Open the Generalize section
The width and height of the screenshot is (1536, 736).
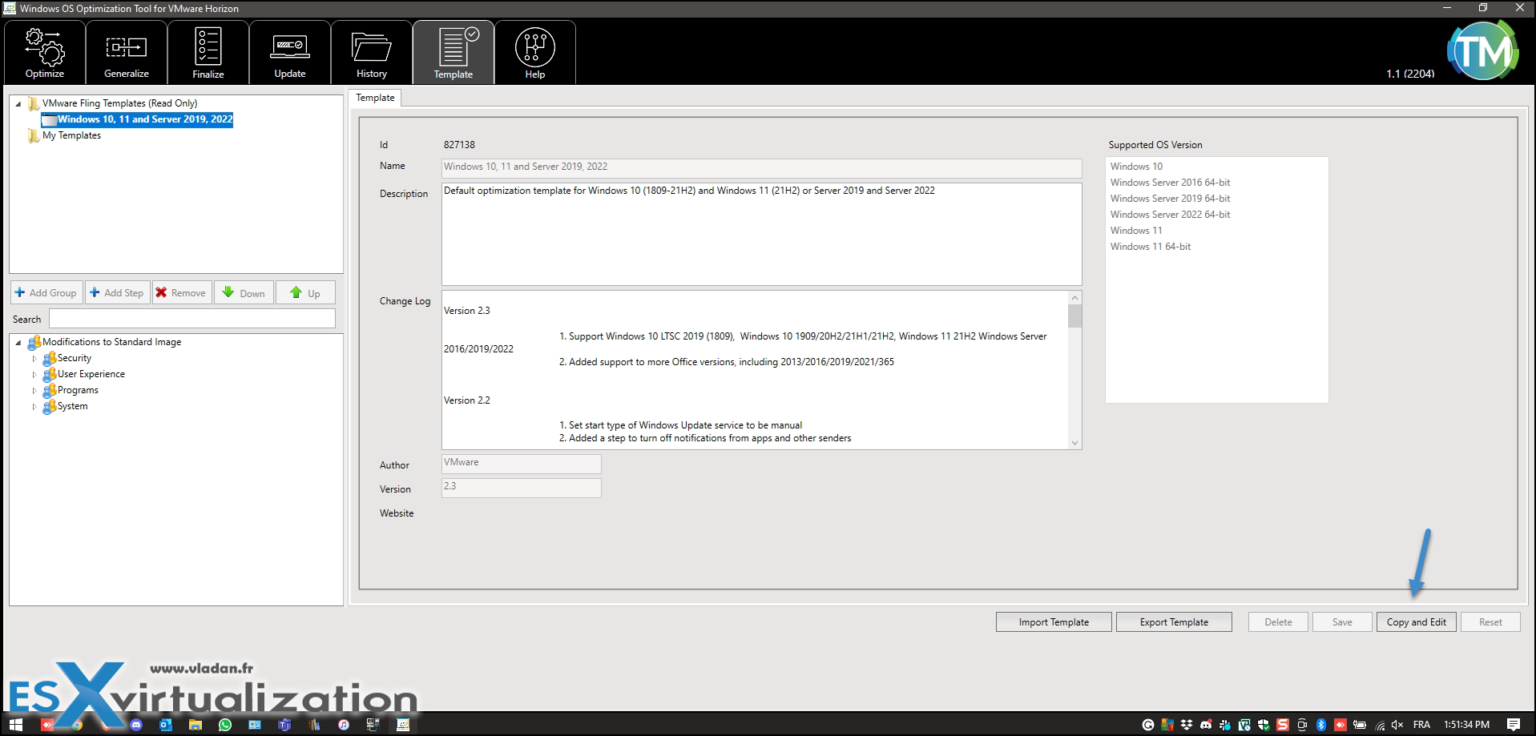click(x=126, y=52)
